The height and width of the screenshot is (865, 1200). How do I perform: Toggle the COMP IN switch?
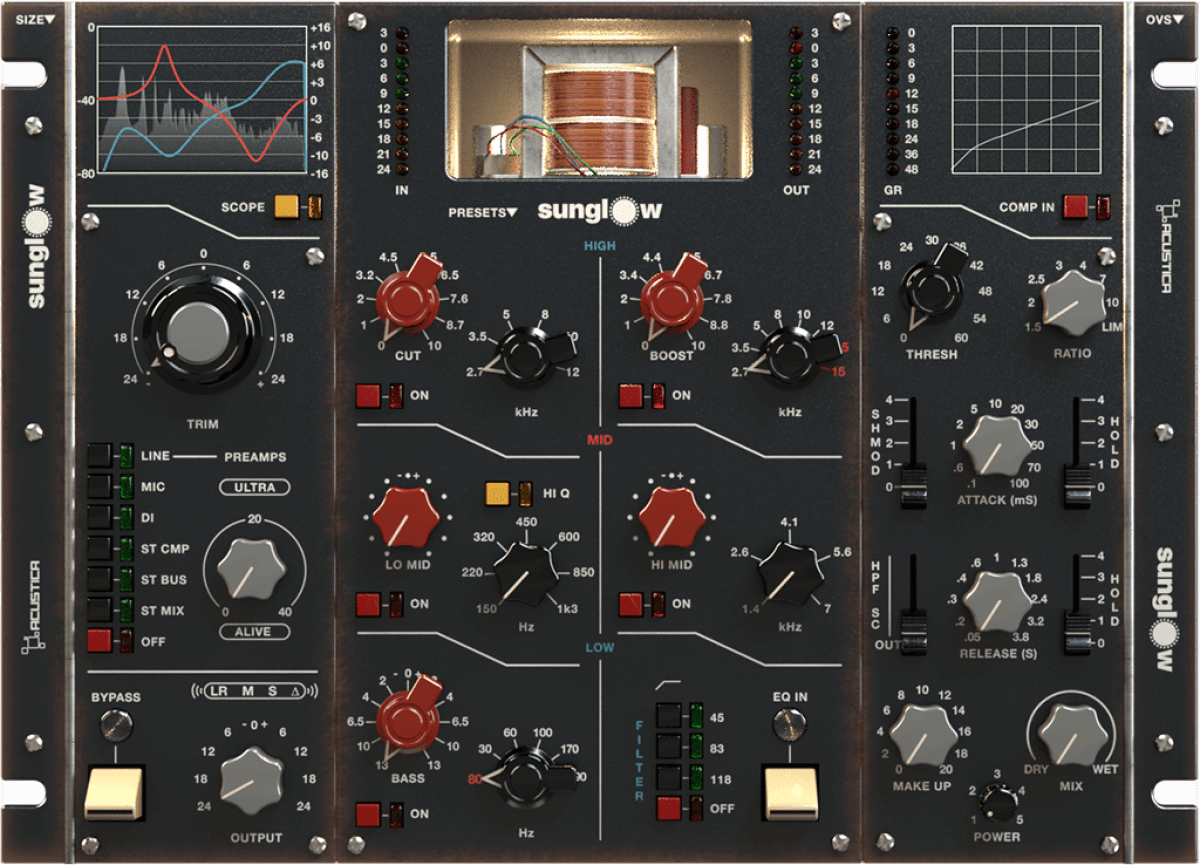[1075, 207]
